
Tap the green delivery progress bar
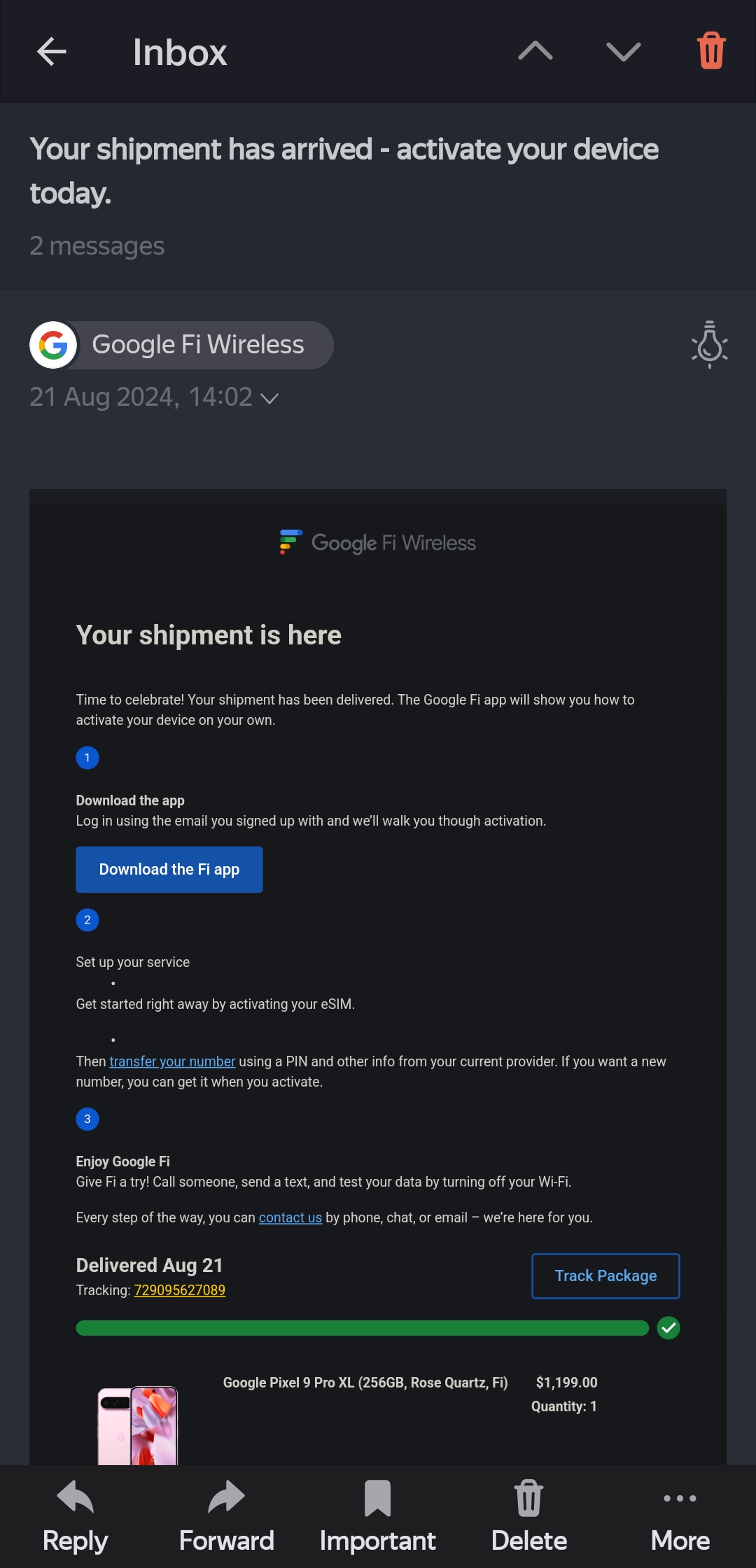coord(362,1328)
